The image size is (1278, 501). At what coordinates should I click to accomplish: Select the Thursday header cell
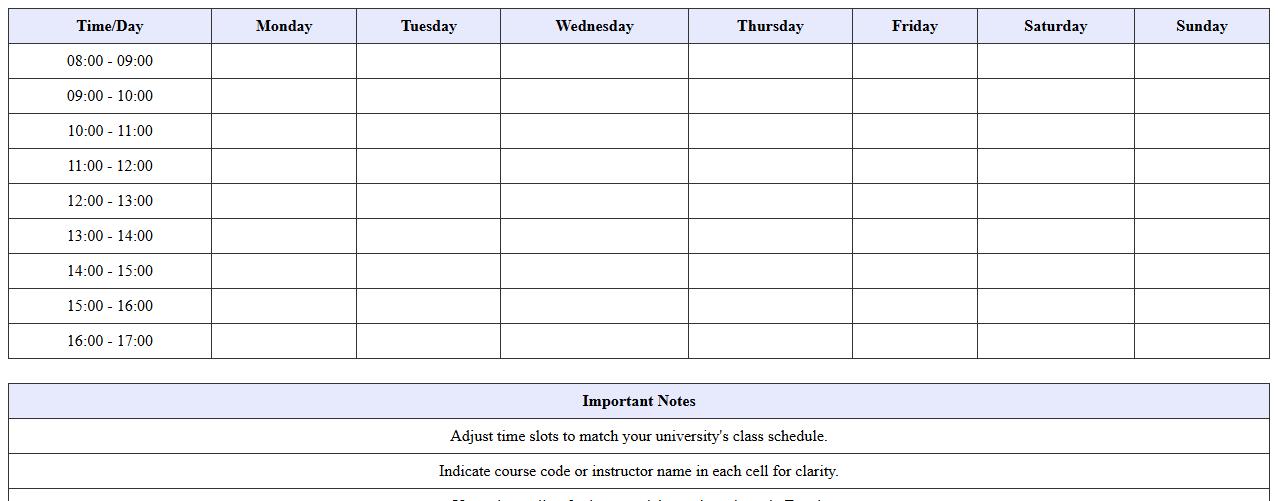coord(770,26)
